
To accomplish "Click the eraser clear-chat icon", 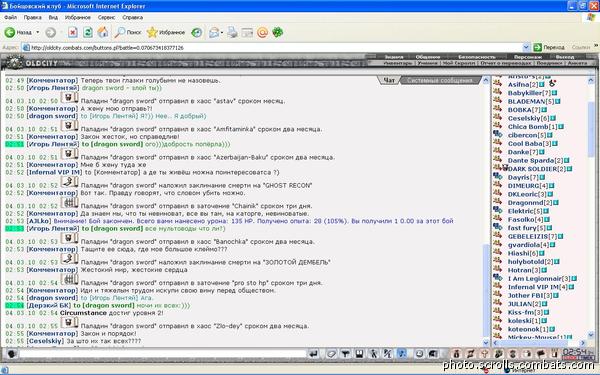I will pos(331,354).
